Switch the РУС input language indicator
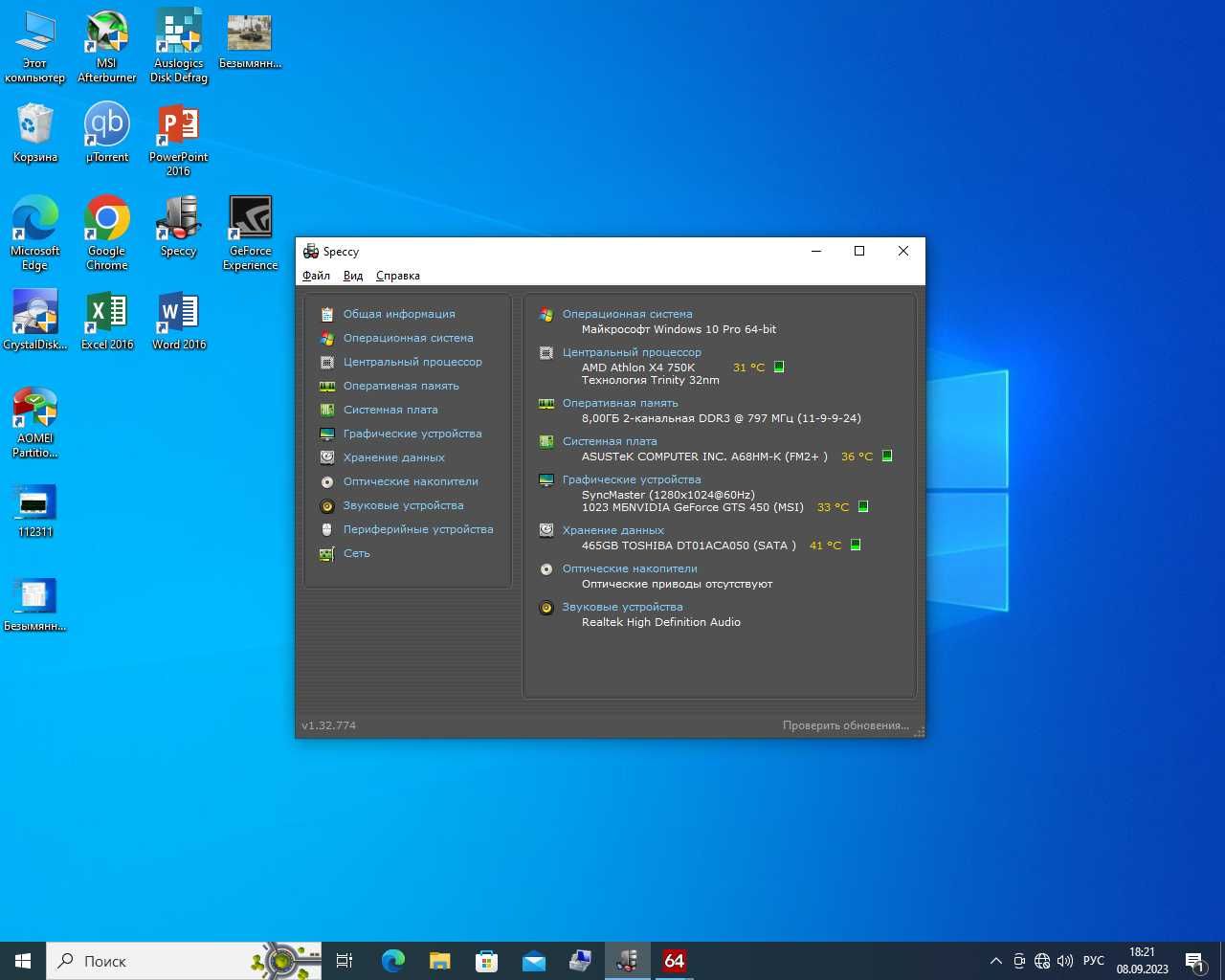The height and width of the screenshot is (980, 1225). tap(1094, 961)
